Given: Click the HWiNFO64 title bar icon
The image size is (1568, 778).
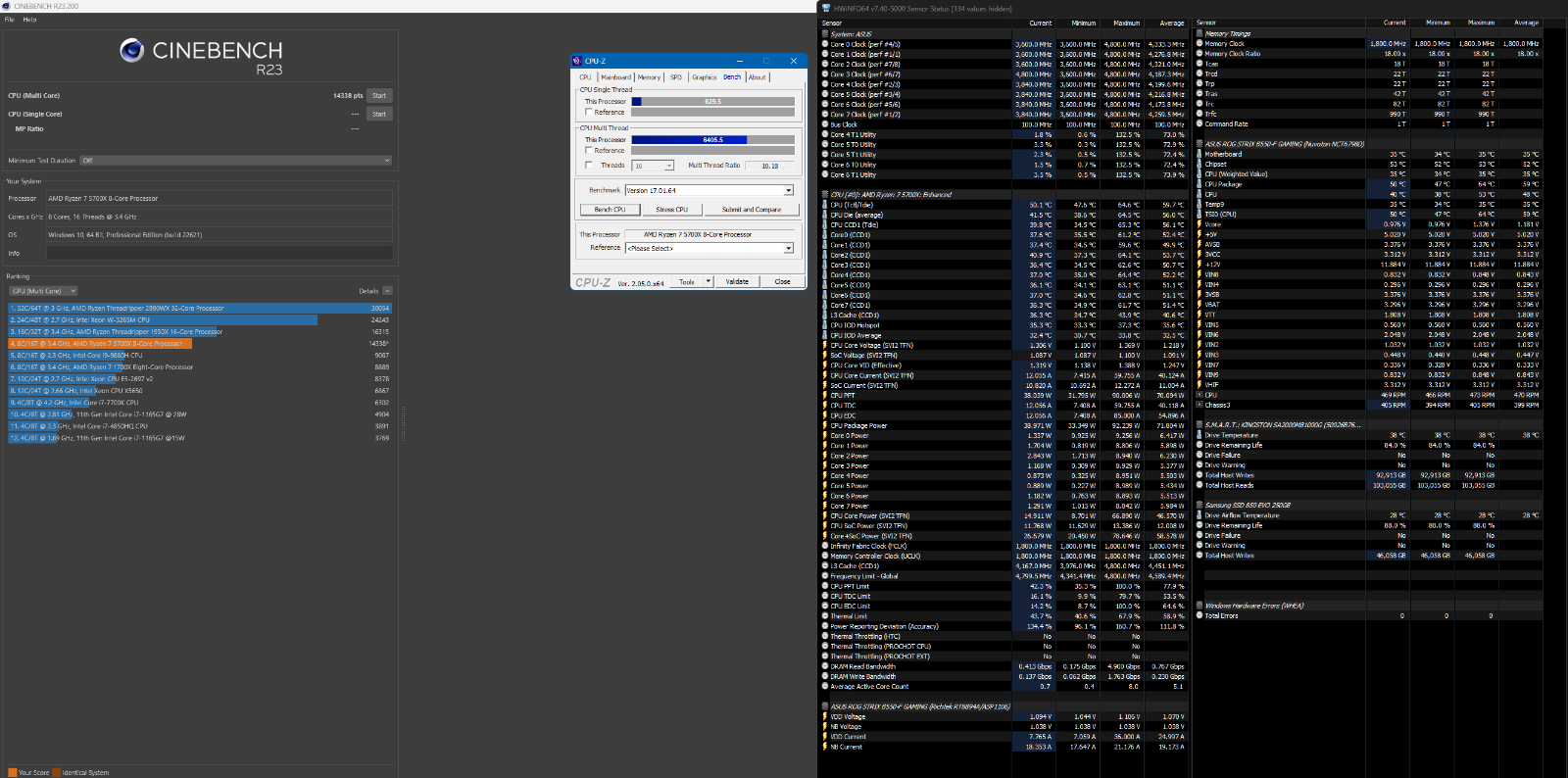Looking at the screenshot, I should (x=826, y=8).
